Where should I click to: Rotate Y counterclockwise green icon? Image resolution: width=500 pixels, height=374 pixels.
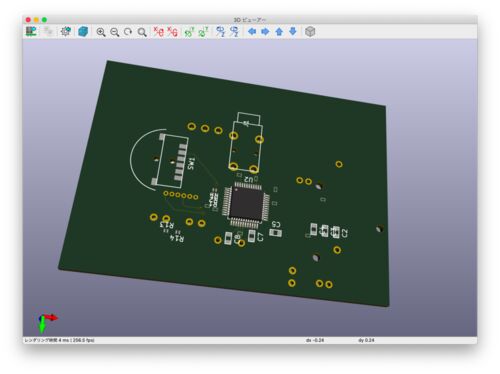(203, 32)
